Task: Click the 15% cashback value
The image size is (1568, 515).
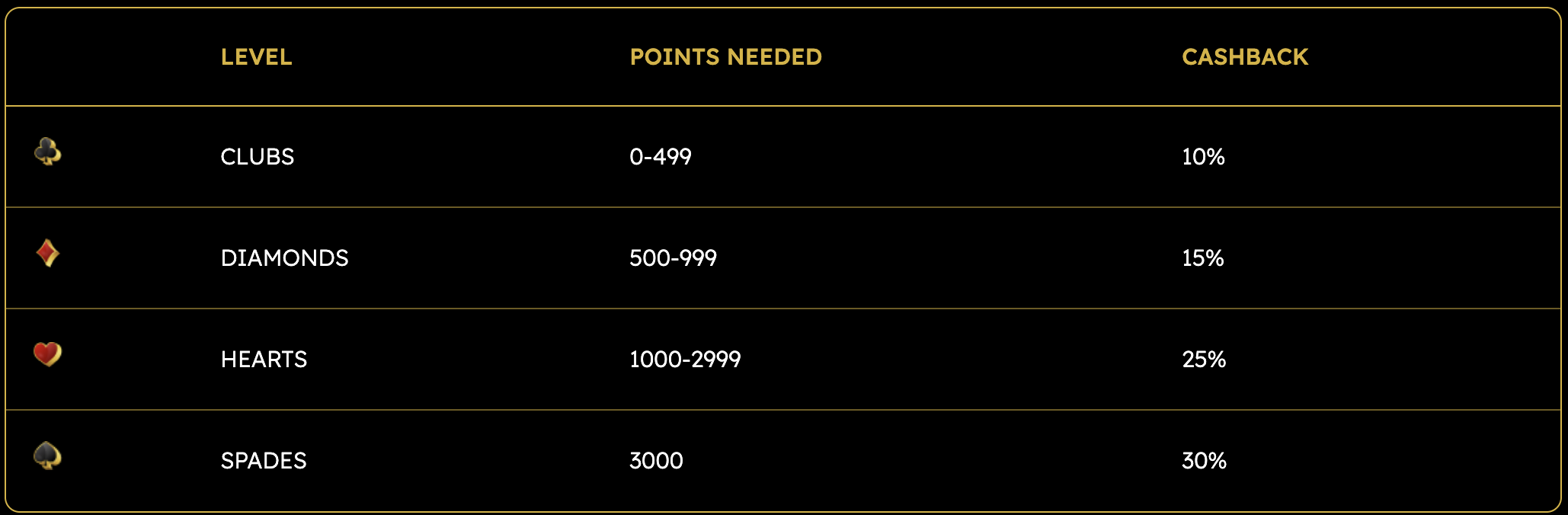Action: click(1203, 258)
